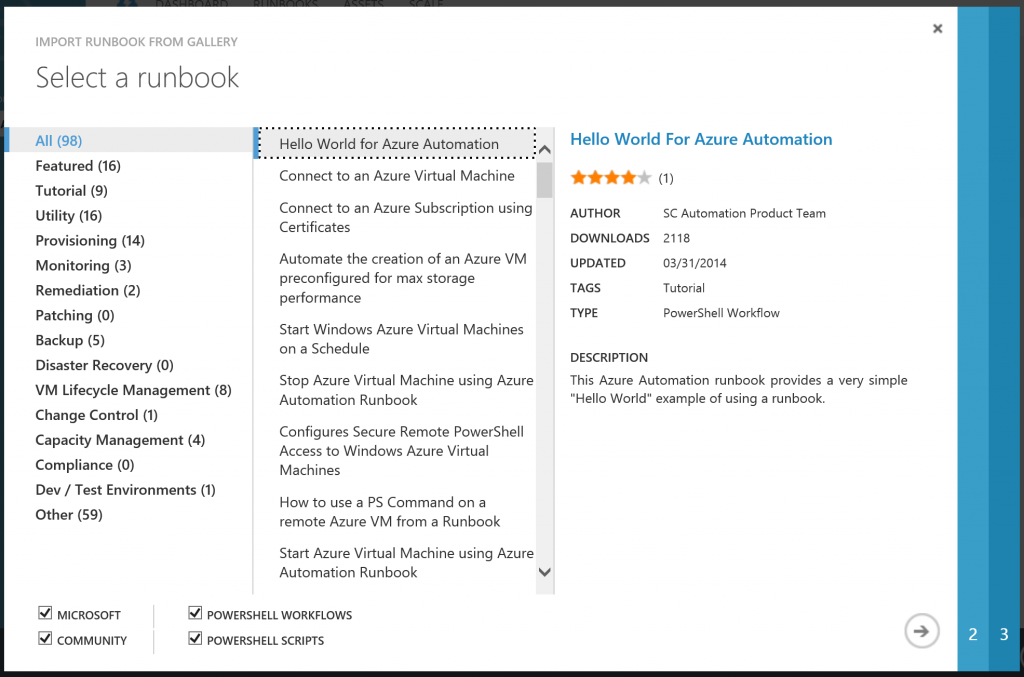Viewport: 1024px width, 677px height.
Task: Click the (1) rating count
Action: 665,178
